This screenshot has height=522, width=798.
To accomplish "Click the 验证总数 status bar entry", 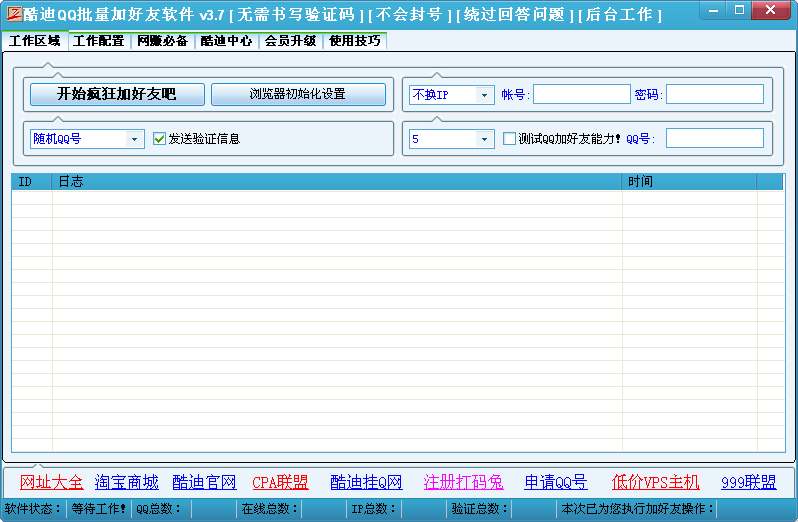I will point(479,509).
